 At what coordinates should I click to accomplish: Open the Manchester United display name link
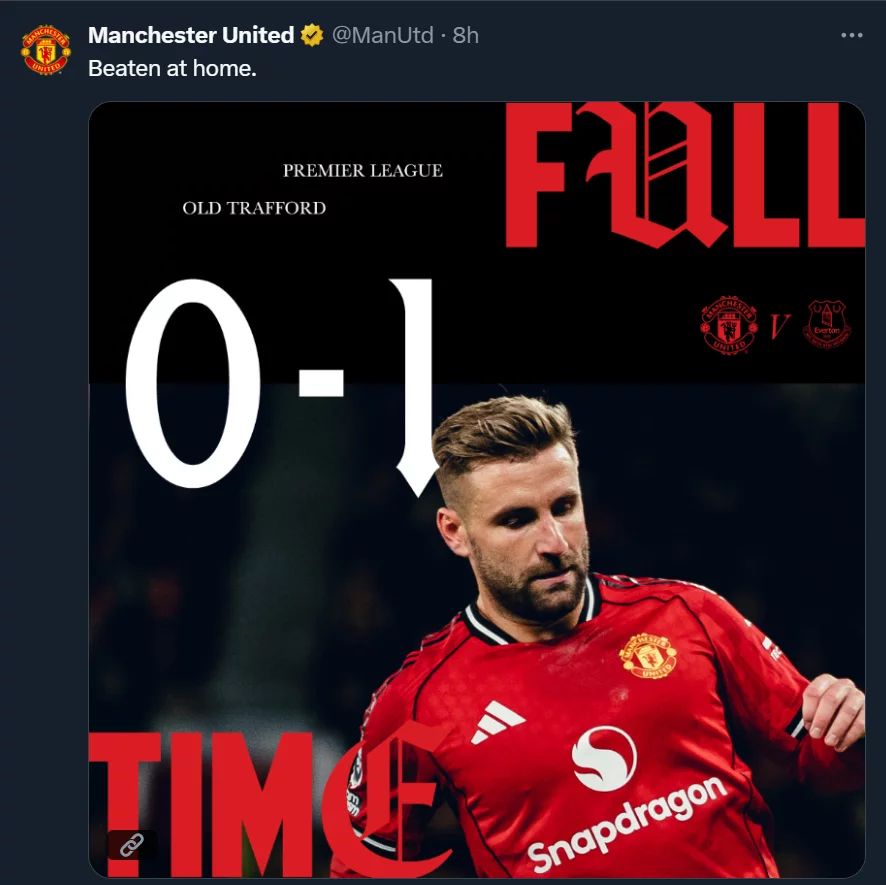[191, 36]
